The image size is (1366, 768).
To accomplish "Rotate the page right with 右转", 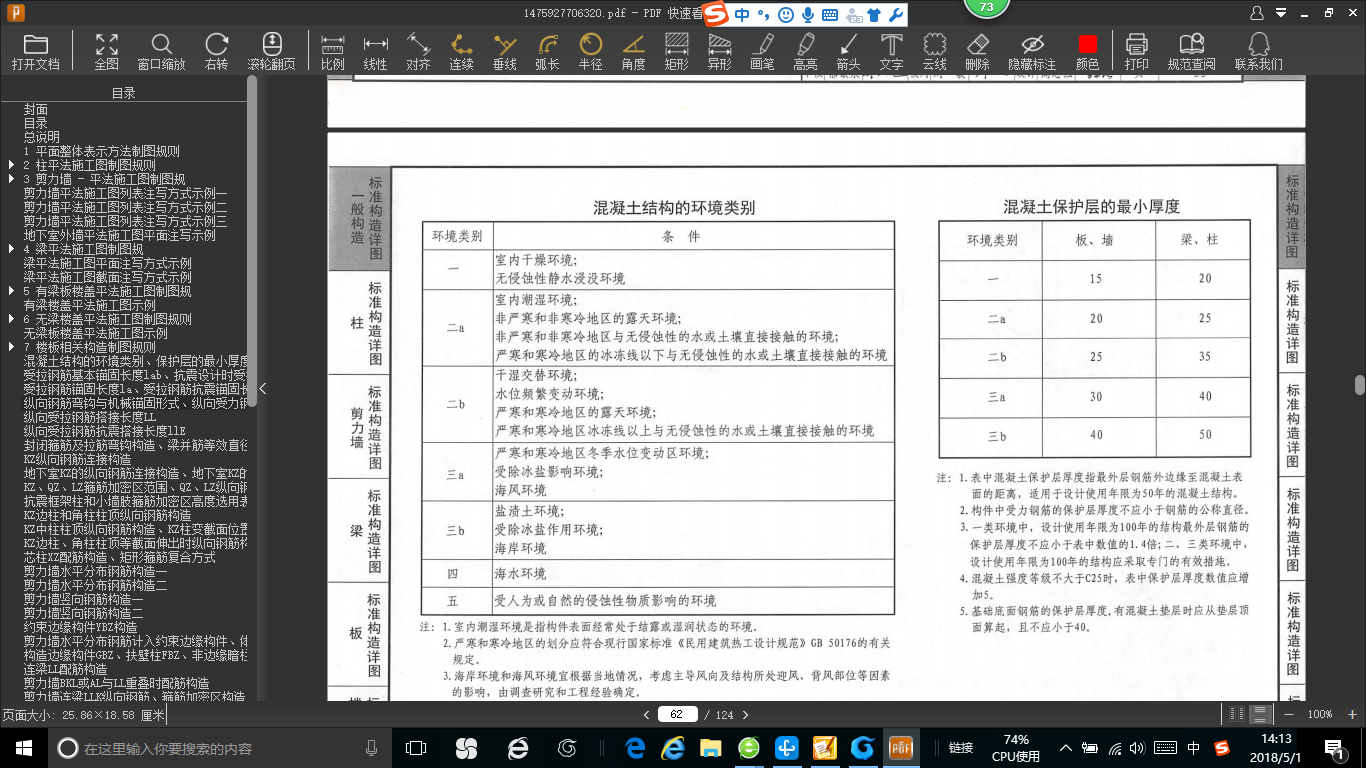I will pos(217,51).
